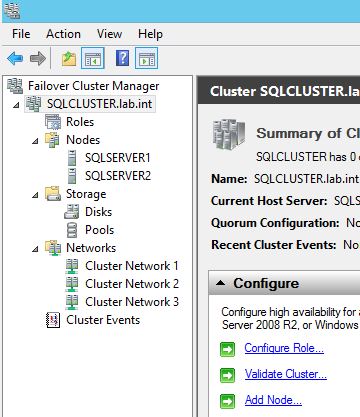Open the Action menu
The image size is (360, 417).
(x=63, y=34)
